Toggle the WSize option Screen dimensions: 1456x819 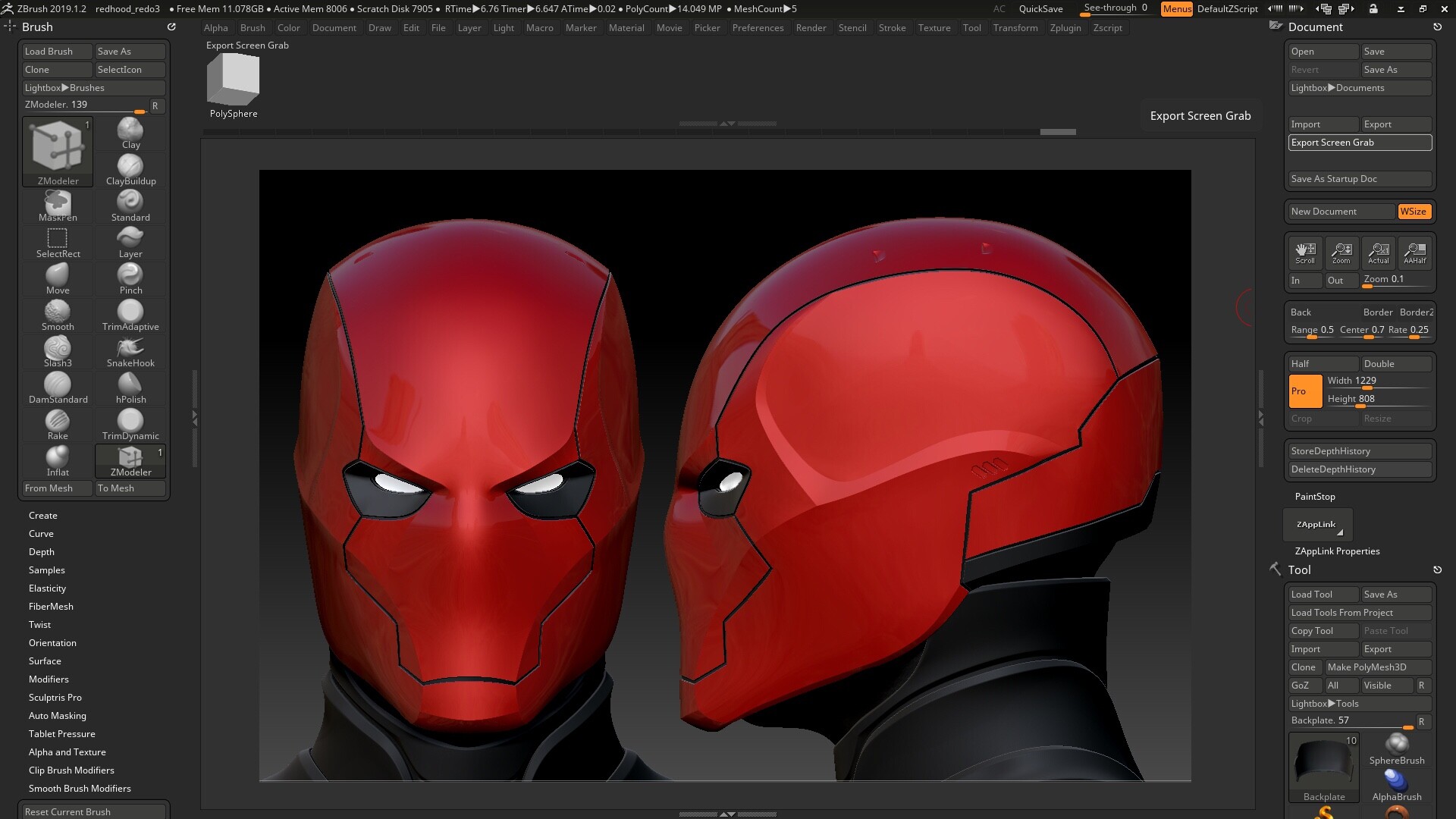click(1414, 212)
